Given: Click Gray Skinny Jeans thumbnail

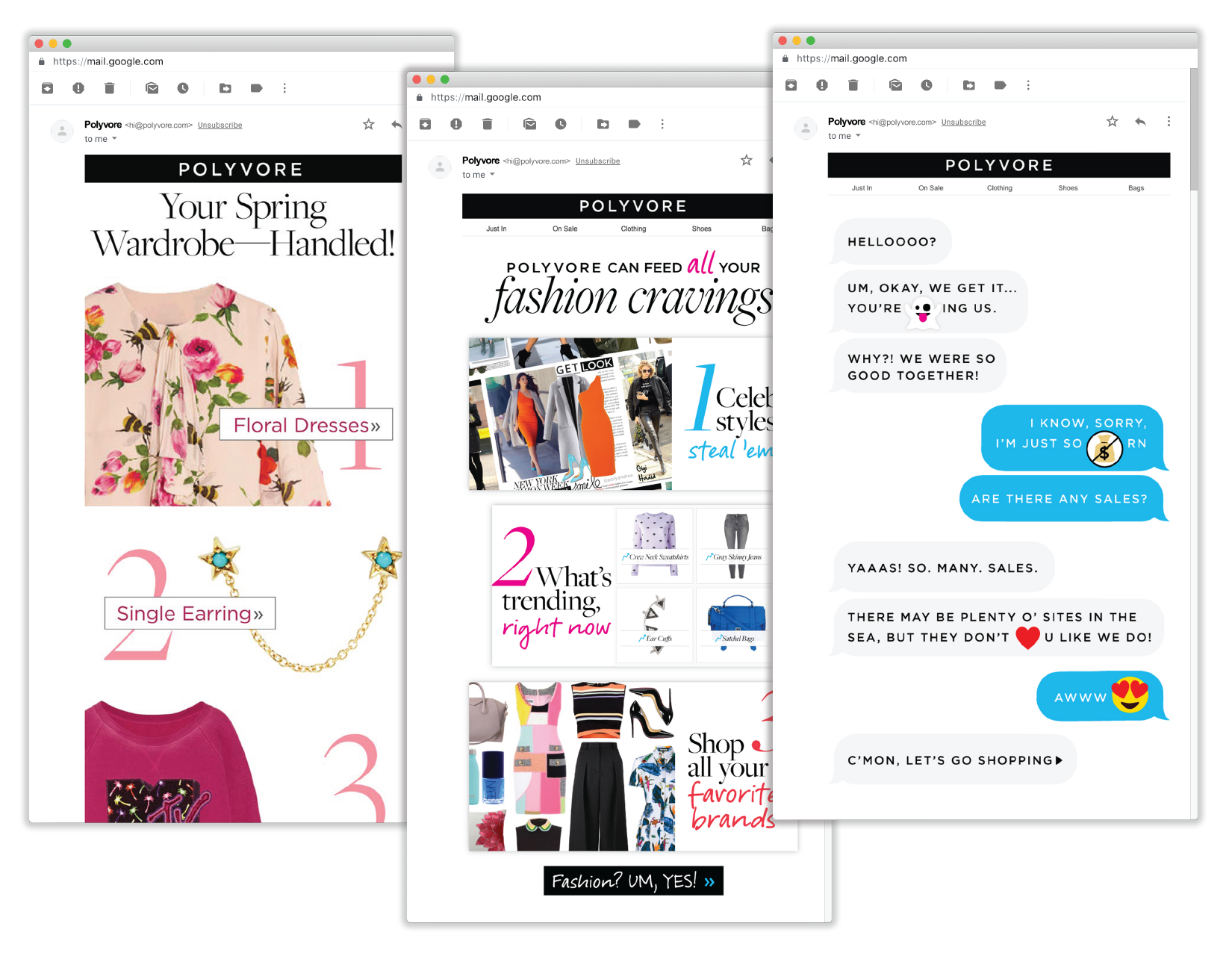Looking at the screenshot, I should (735, 545).
